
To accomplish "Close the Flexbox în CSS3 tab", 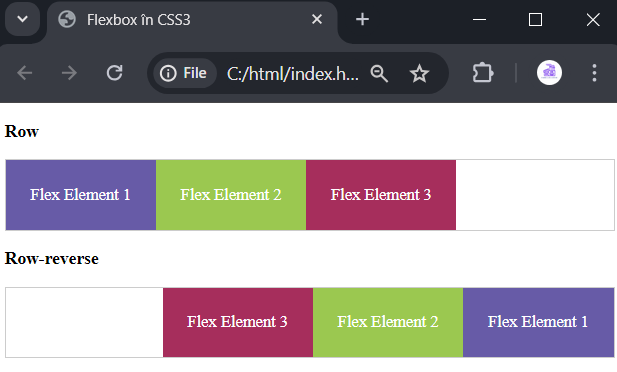I will tap(317, 19).
